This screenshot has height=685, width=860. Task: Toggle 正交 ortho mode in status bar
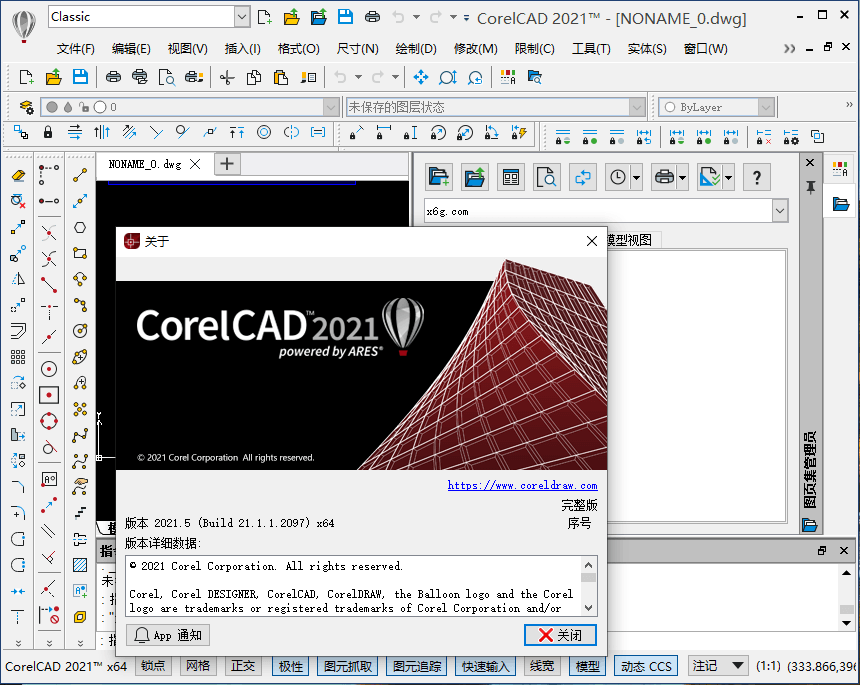(243, 666)
